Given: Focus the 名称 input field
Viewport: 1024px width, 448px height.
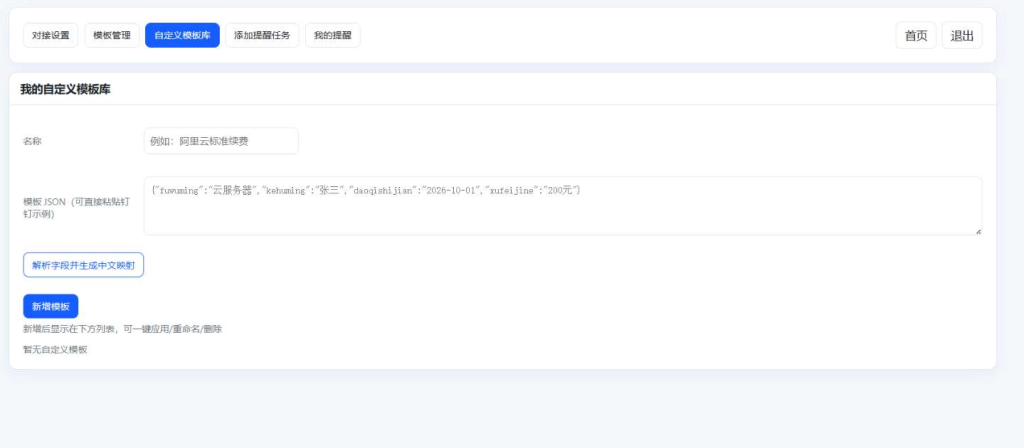Looking at the screenshot, I should [x=221, y=141].
